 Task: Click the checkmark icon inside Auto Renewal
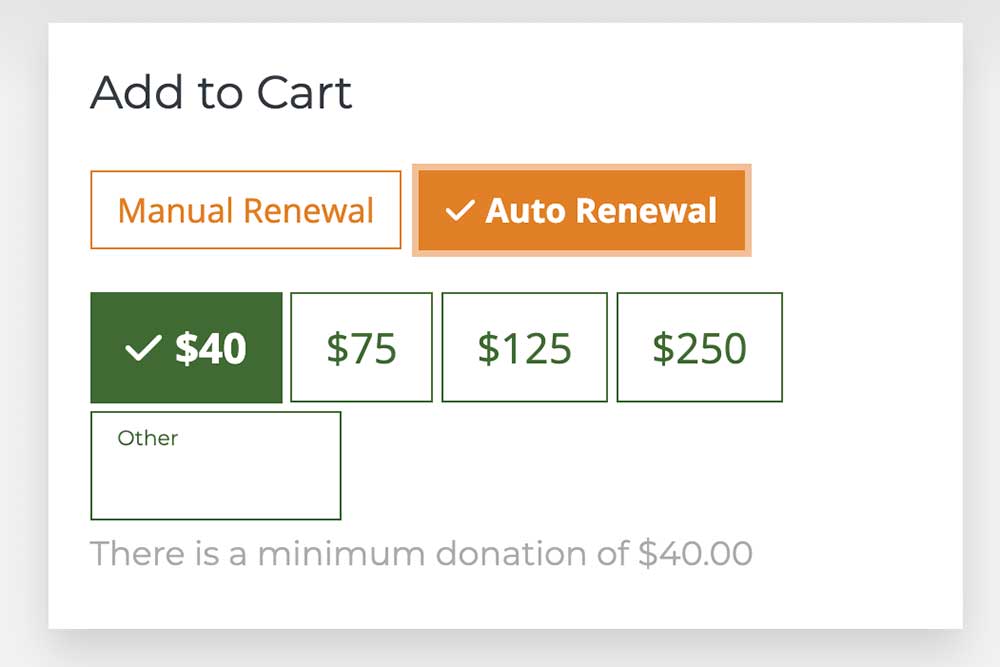pos(462,210)
